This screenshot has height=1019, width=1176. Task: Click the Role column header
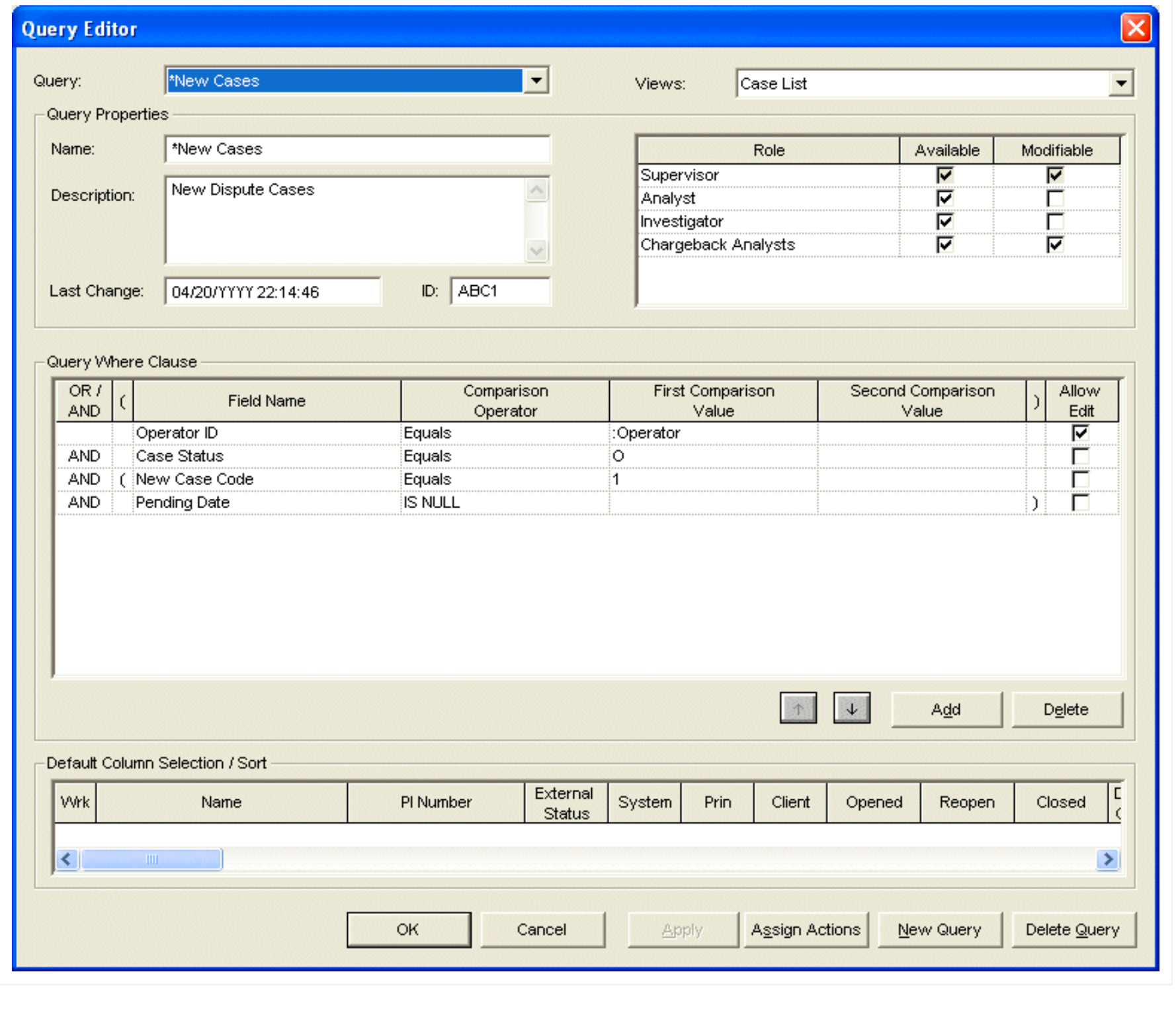[769, 150]
